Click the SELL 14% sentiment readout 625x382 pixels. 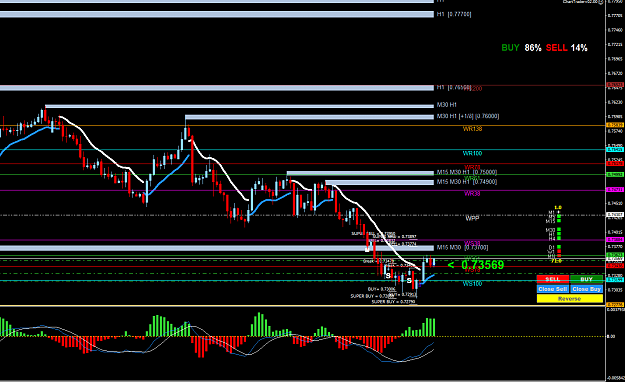(x=566, y=48)
